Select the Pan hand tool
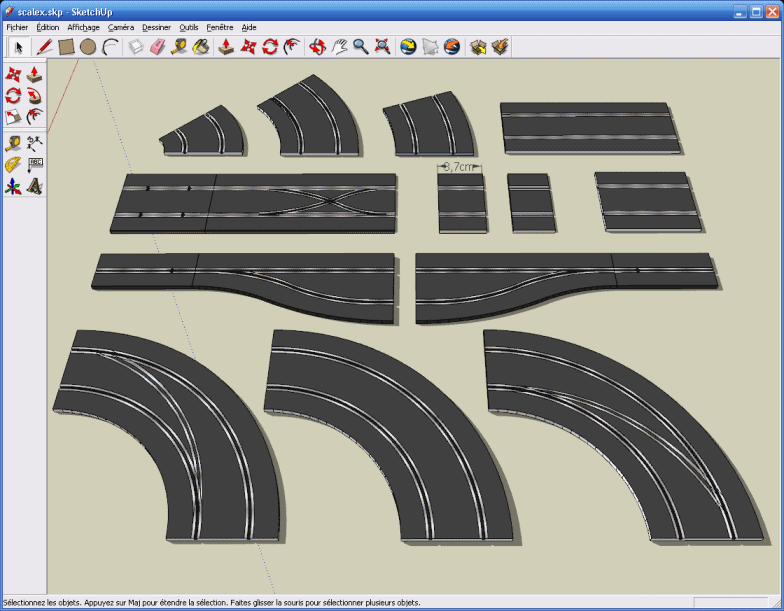784x611 pixels. (339, 46)
